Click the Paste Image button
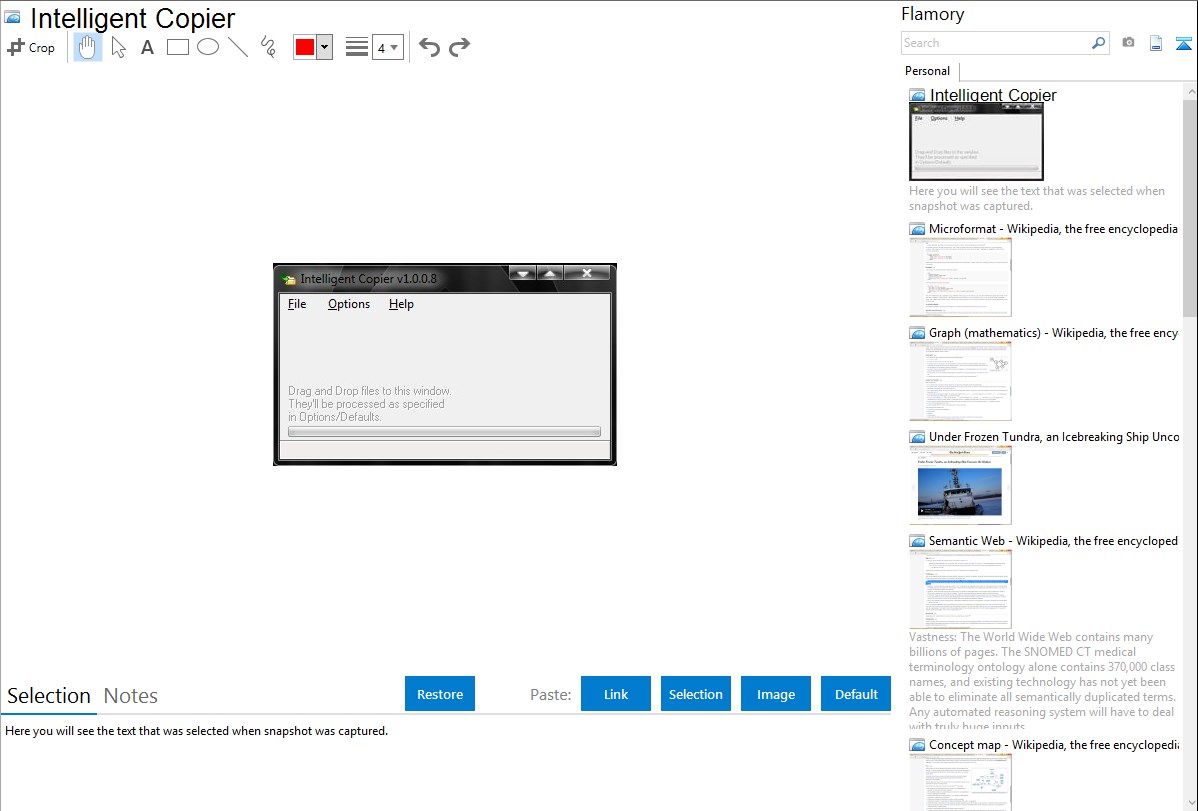This screenshot has width=1198, height=811. 776,694
